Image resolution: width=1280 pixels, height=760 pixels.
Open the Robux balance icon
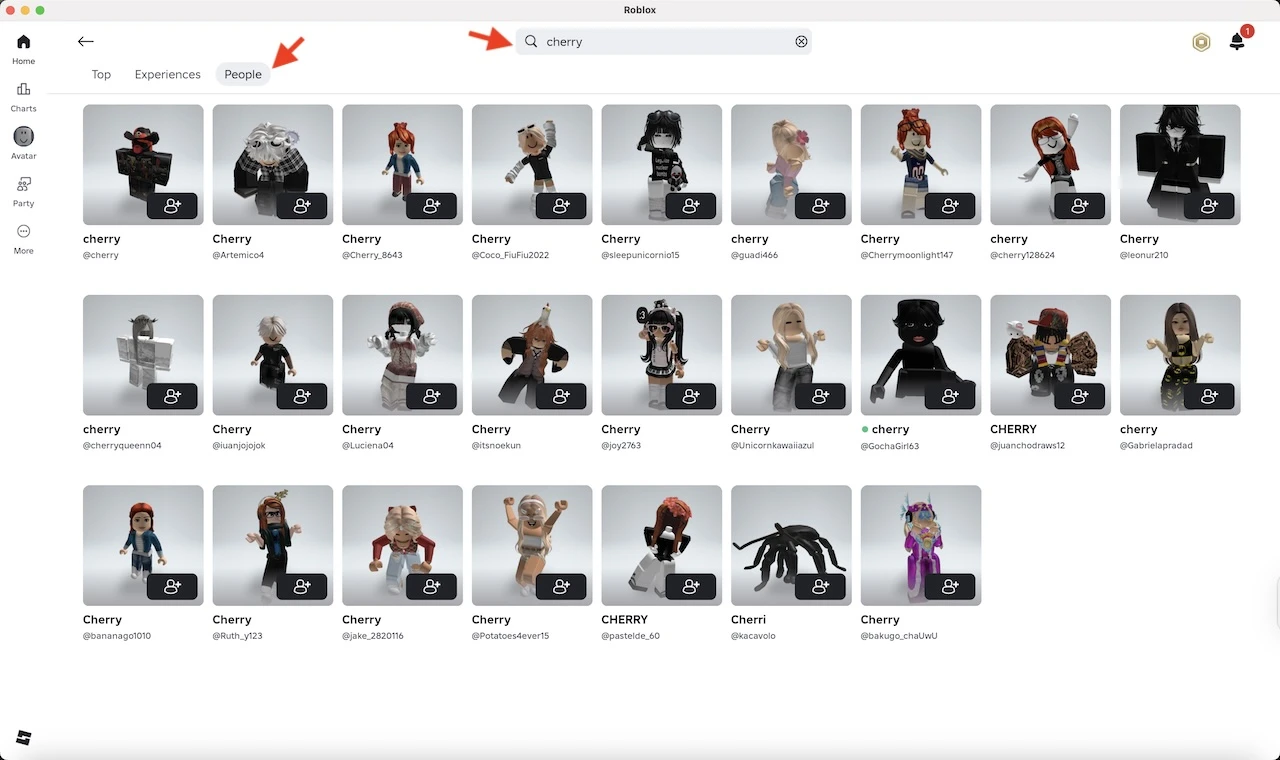[1201, 42]
